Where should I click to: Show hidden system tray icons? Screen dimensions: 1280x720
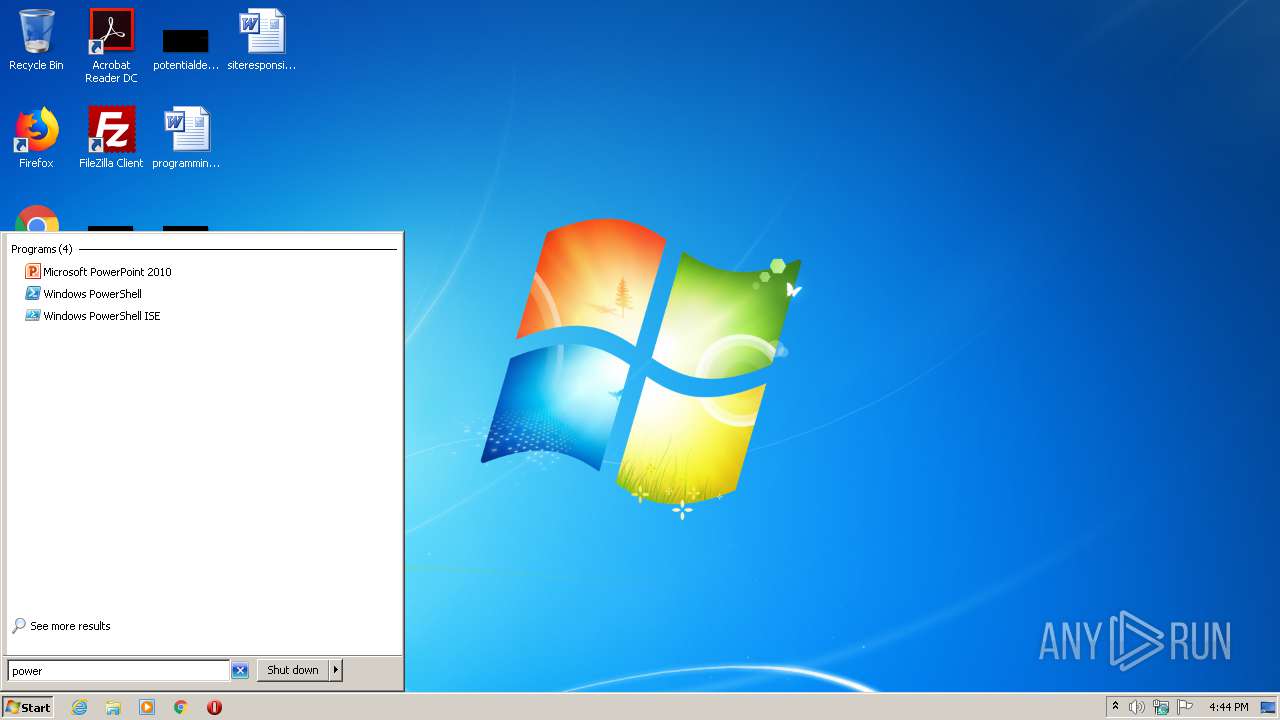coord(1115,707)
